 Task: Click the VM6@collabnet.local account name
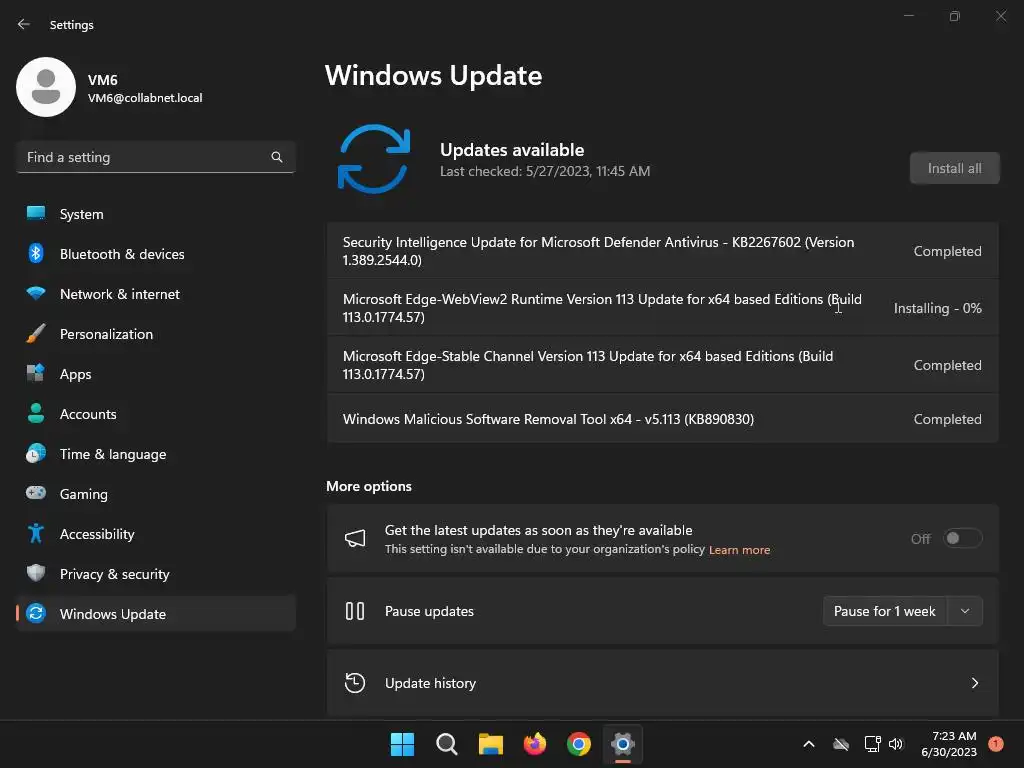pos(145,97)
